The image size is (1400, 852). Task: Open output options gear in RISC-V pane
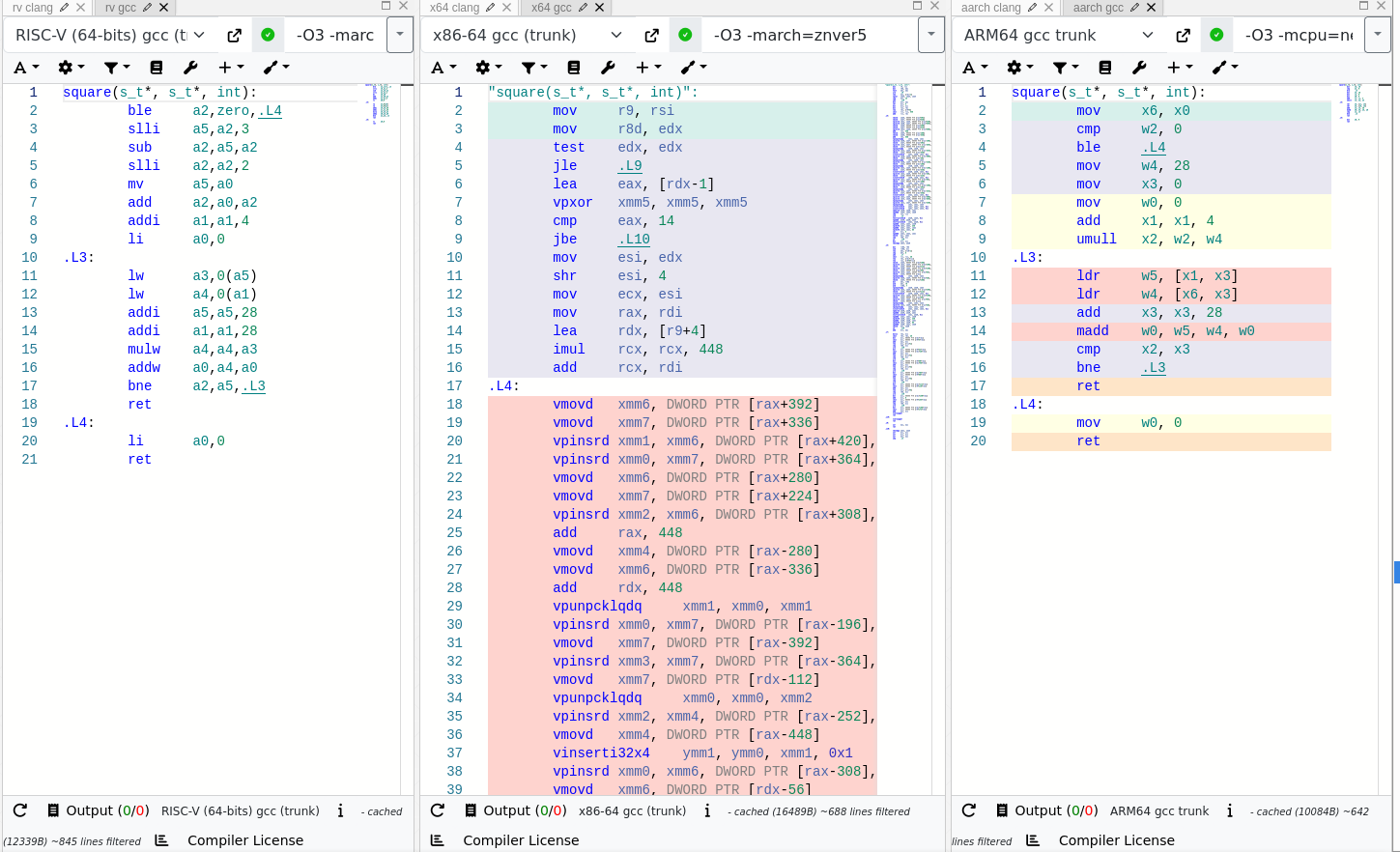coord(71,68)
